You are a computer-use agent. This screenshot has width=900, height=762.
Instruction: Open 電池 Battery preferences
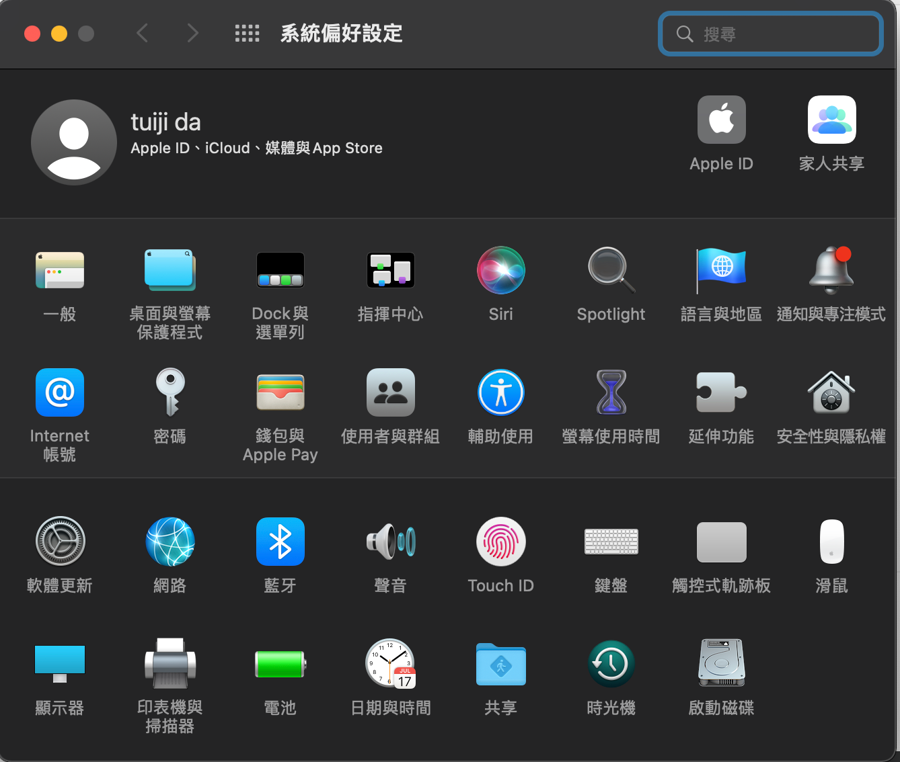(280, 664)
